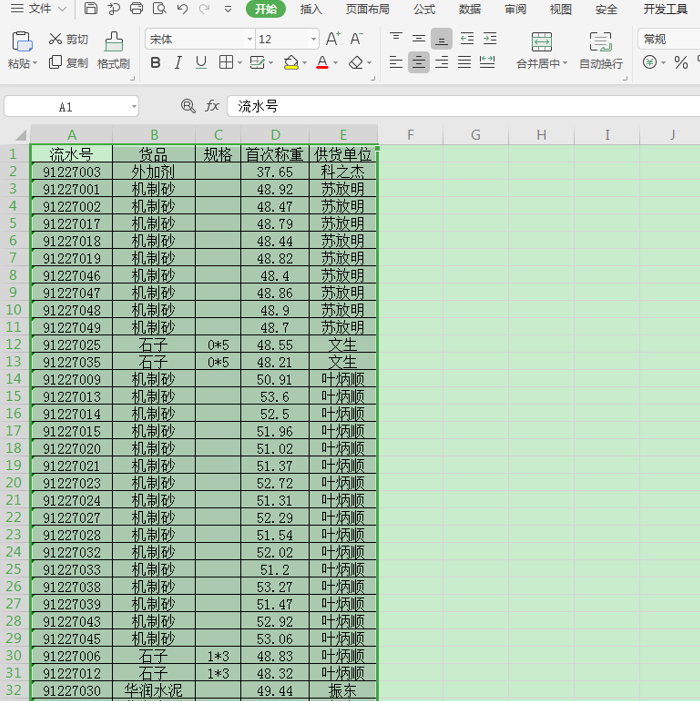This screenshot has height=701, width=700.
Task: Click Wrap Text 自动换行 button
Action: (x=601, y=51)
